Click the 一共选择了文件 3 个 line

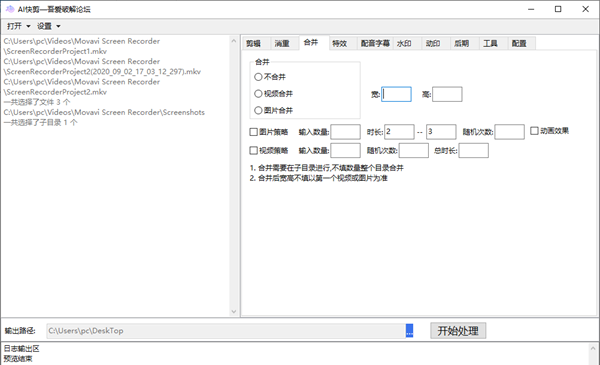tap(37, 102)
